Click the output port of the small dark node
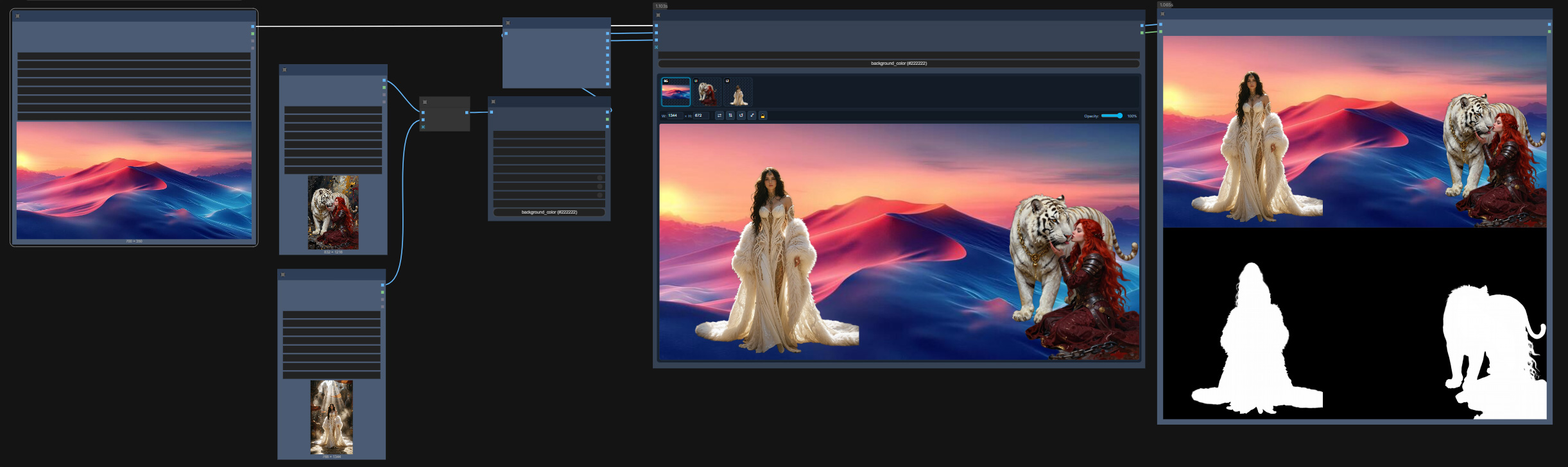This screenshot has width=1568, height=467. 467,112
